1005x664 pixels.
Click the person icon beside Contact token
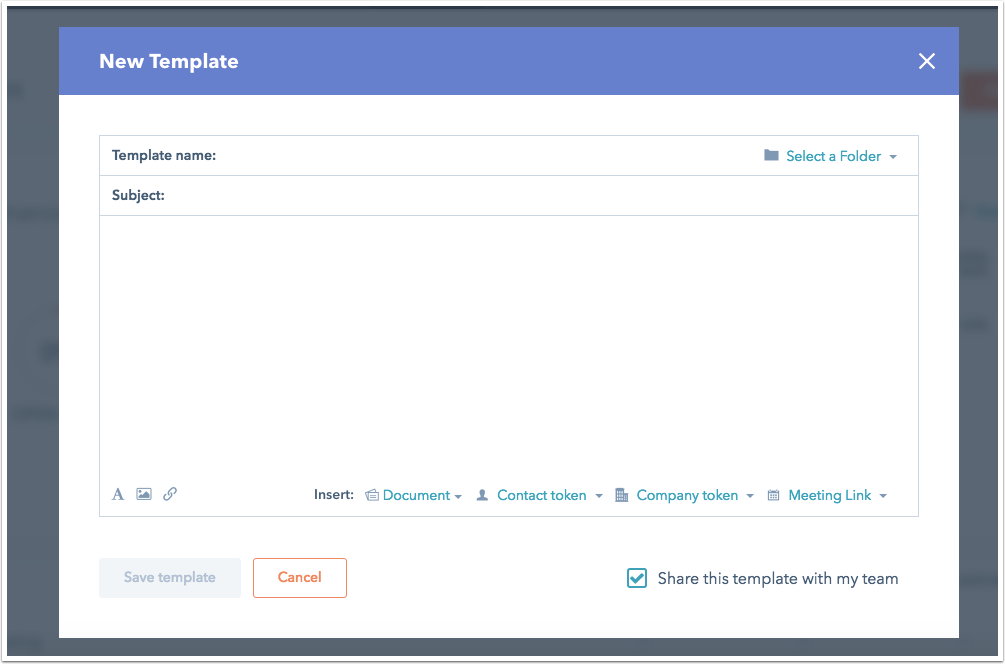click(483, 495)
